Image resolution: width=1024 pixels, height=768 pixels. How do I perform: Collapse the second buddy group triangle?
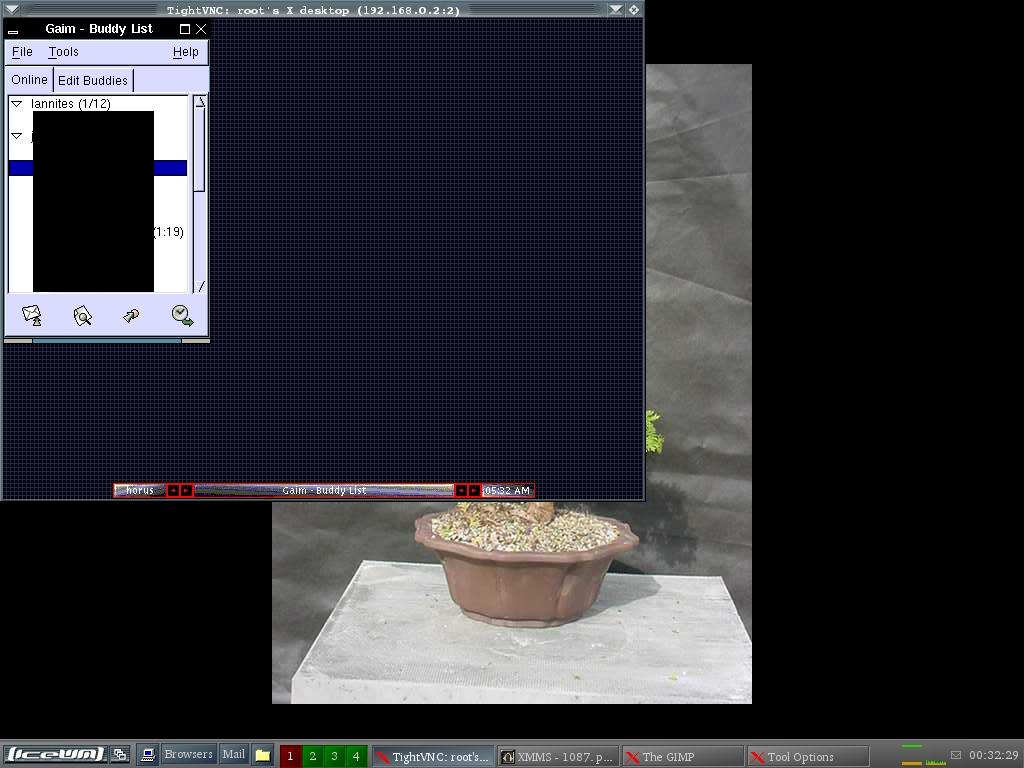17,136
